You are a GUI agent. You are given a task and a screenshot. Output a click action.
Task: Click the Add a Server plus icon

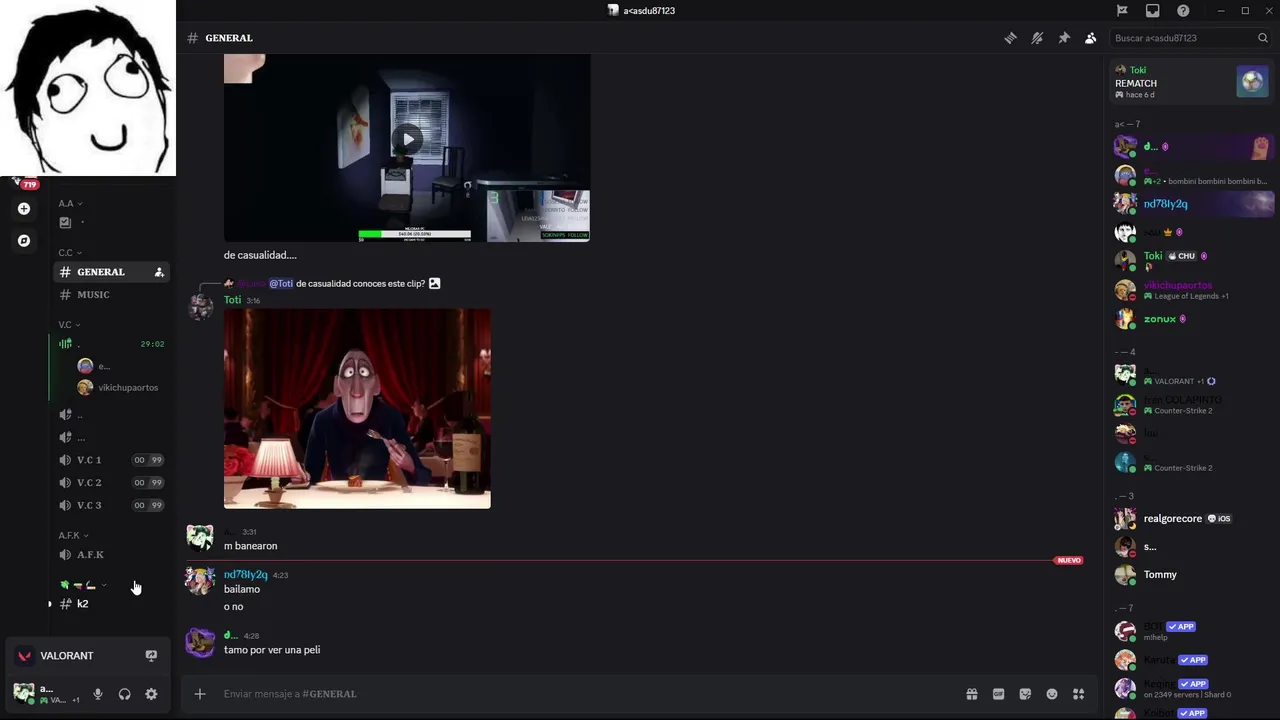pyautogui.click(x=24, y=209)
